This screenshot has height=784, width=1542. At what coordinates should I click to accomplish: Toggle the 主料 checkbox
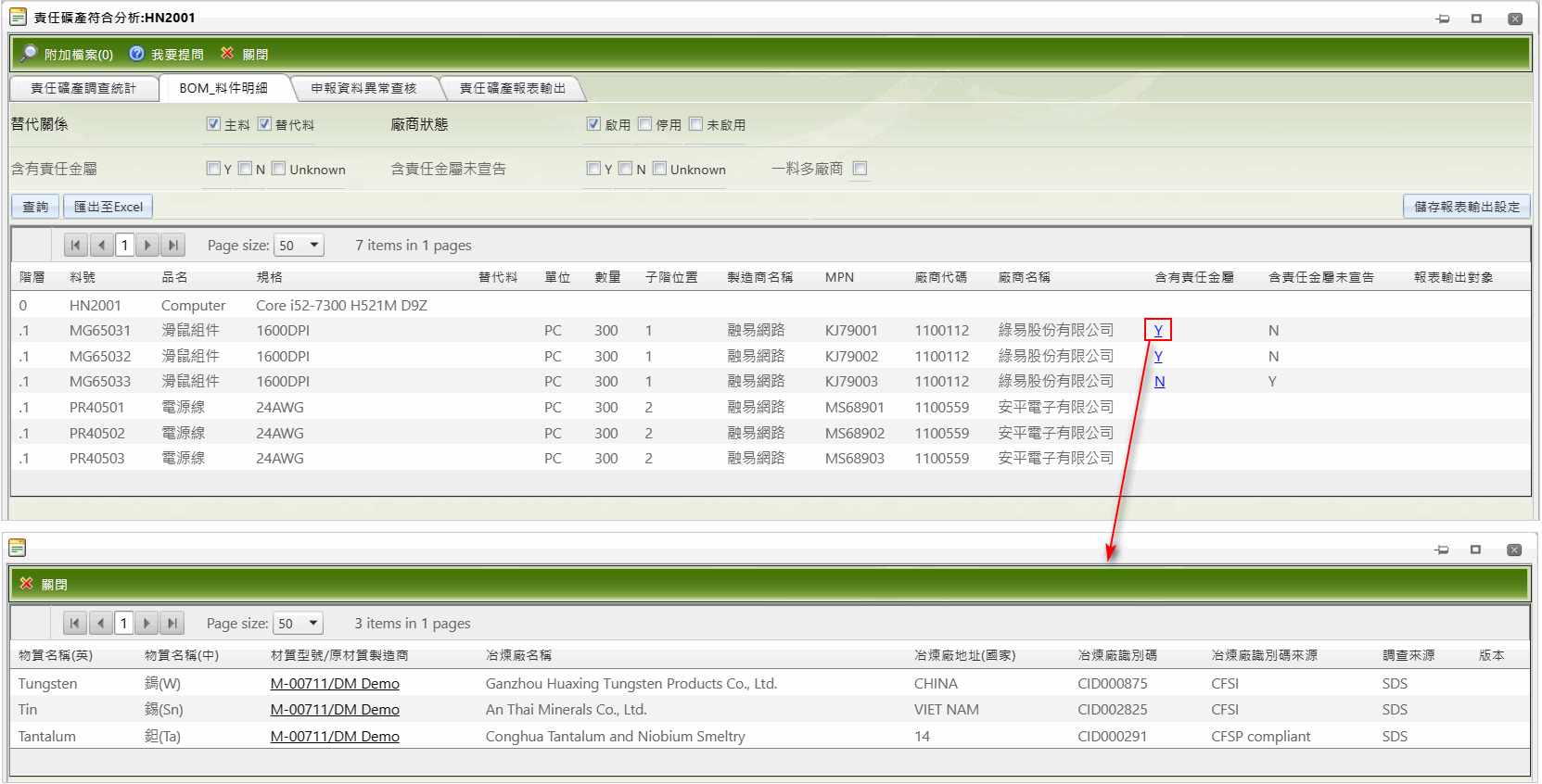(x=213, y=123)
